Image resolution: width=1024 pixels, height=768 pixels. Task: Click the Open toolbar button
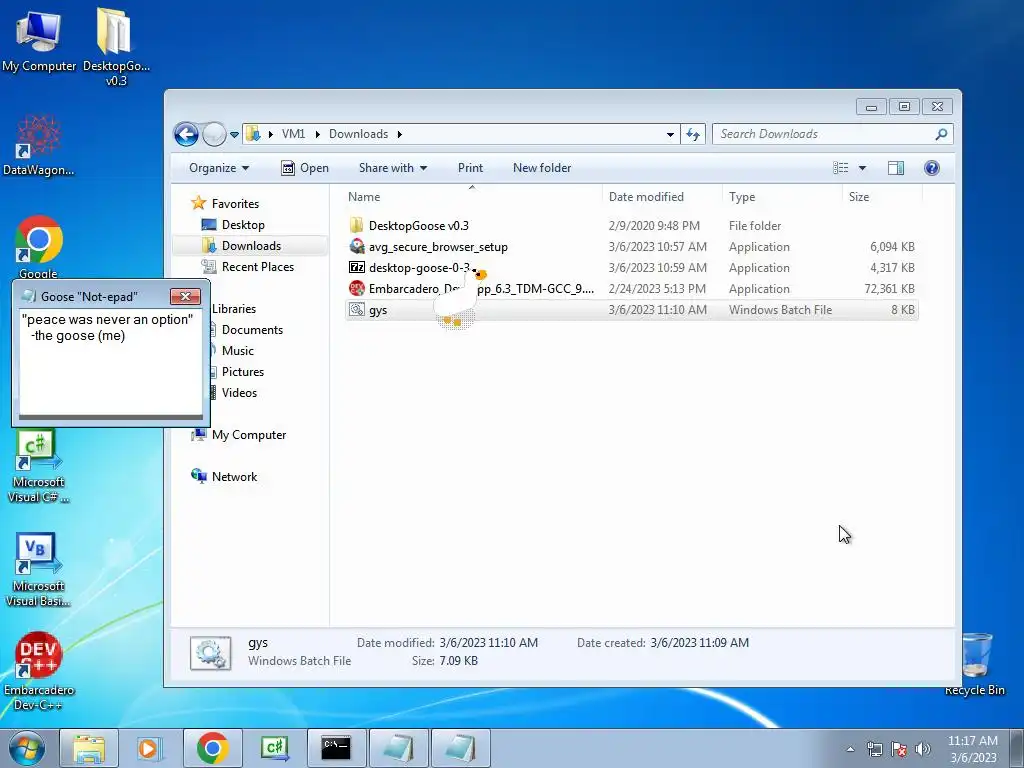[x=305, y=168]
